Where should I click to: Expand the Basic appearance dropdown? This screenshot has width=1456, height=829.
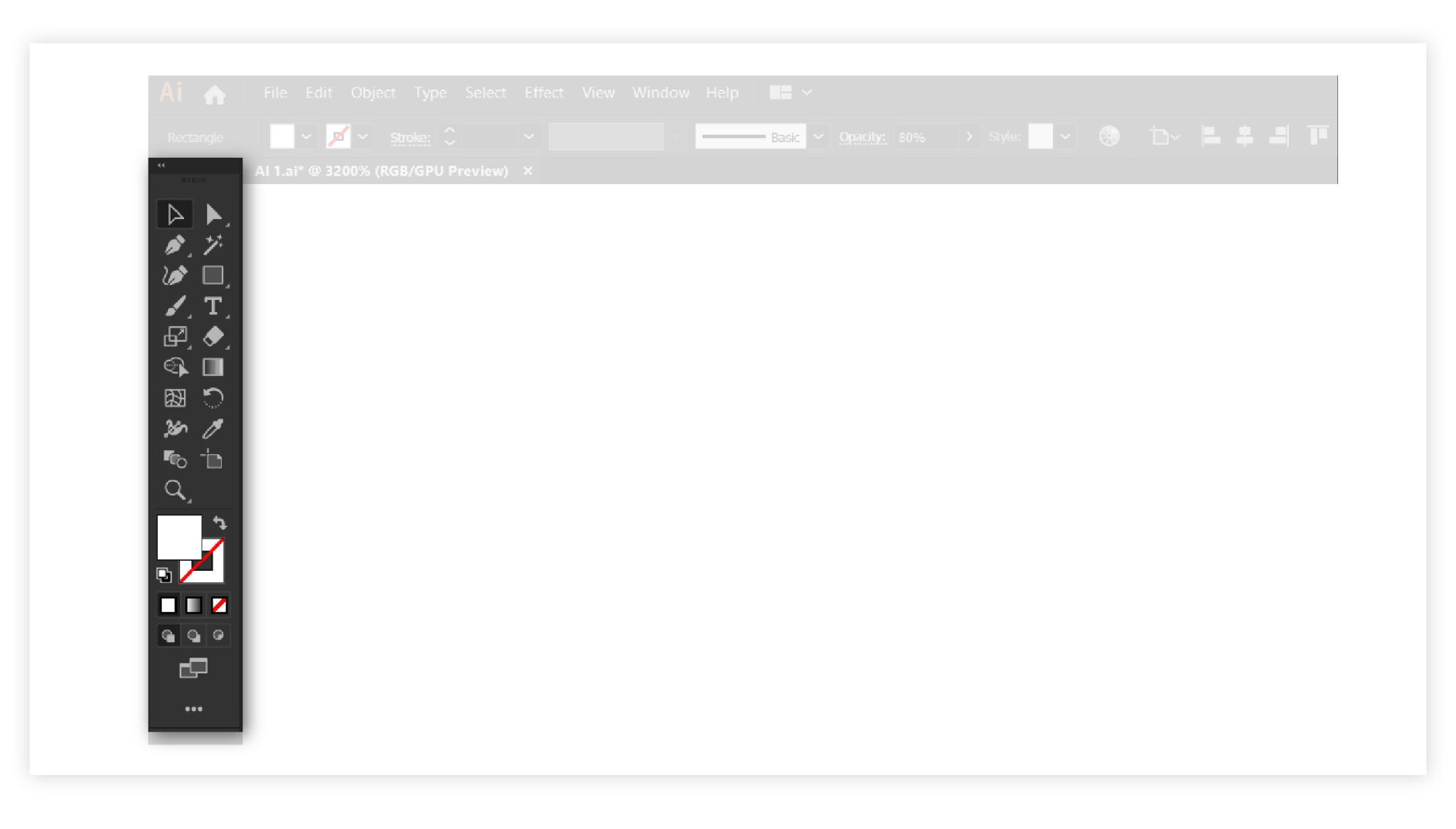coord(818,137)
